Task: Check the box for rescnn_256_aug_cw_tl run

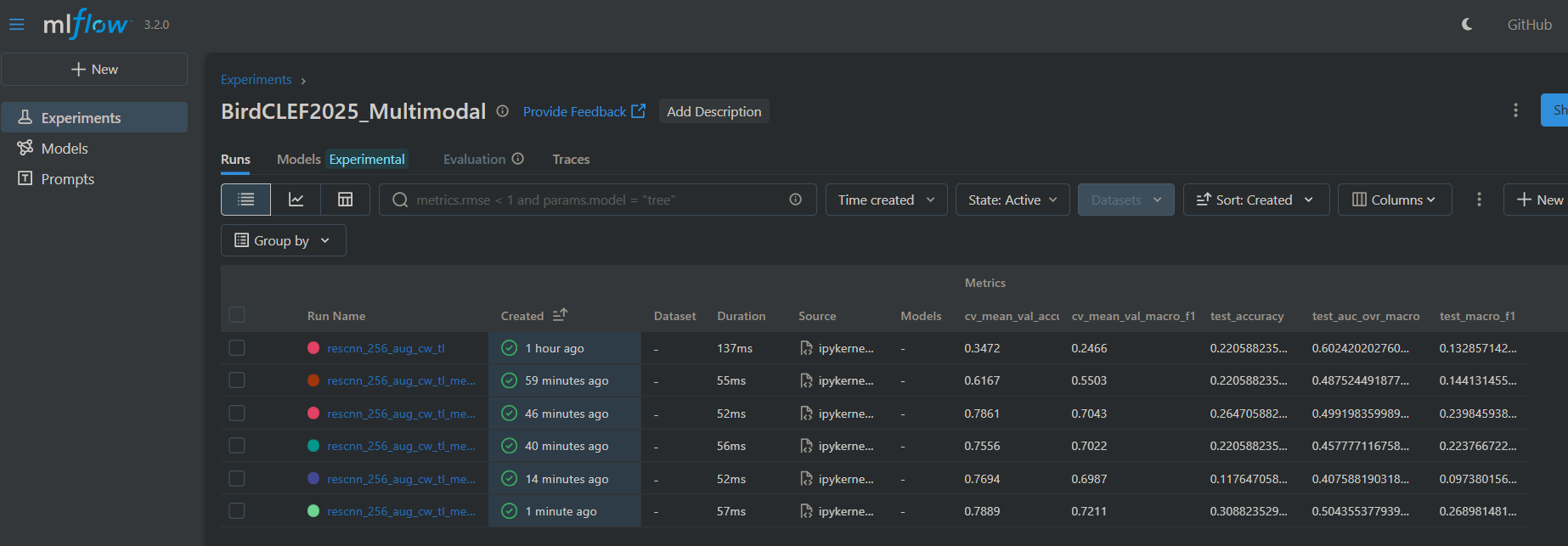Action: click(x=237, y=348)
